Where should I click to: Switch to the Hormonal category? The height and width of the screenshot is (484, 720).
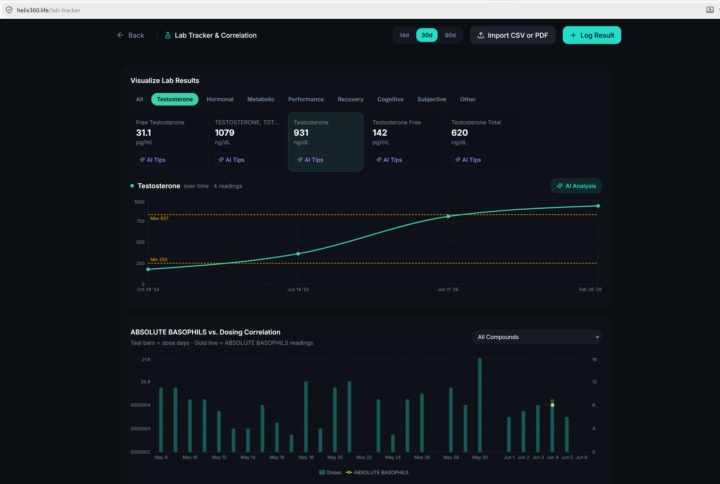220,99
